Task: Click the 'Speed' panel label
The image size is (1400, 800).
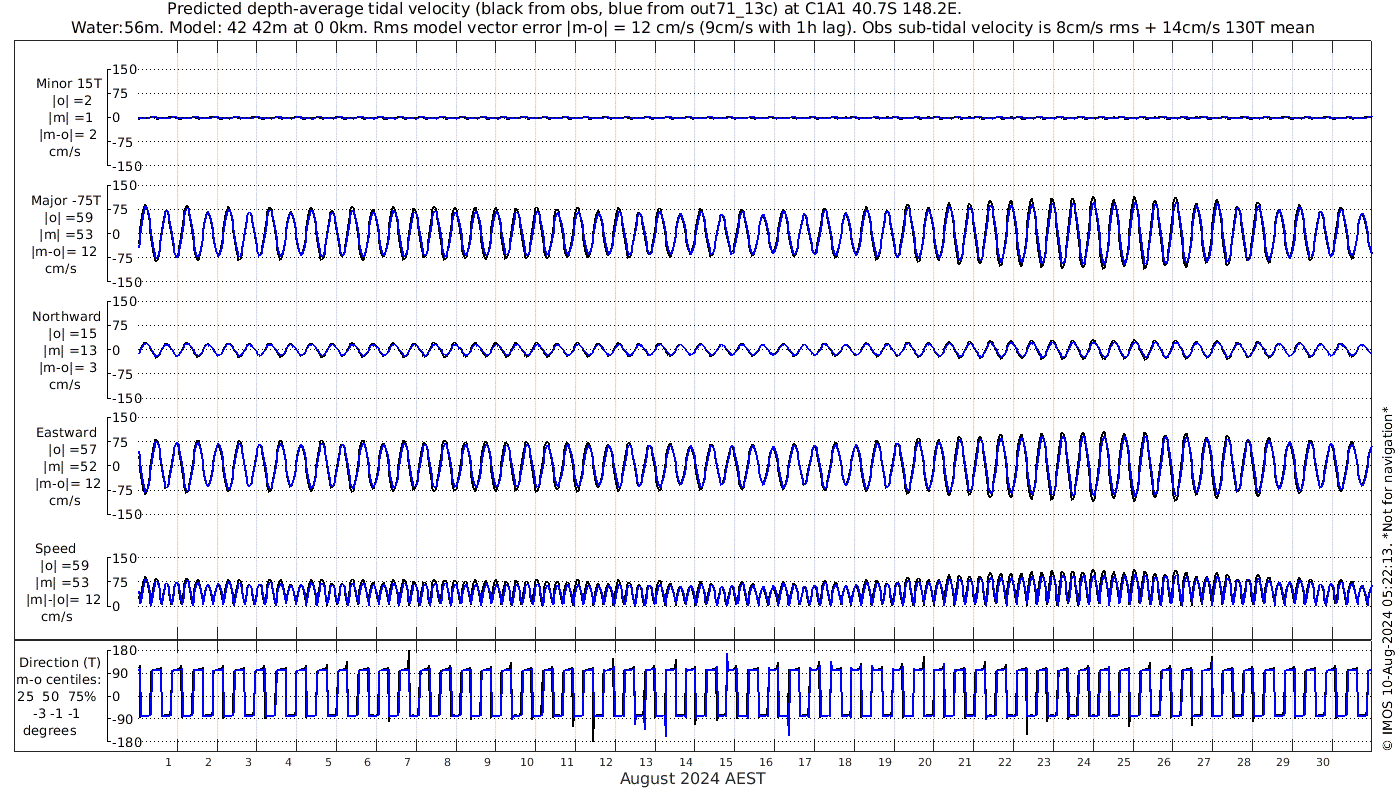Action: tap(55, 549)
